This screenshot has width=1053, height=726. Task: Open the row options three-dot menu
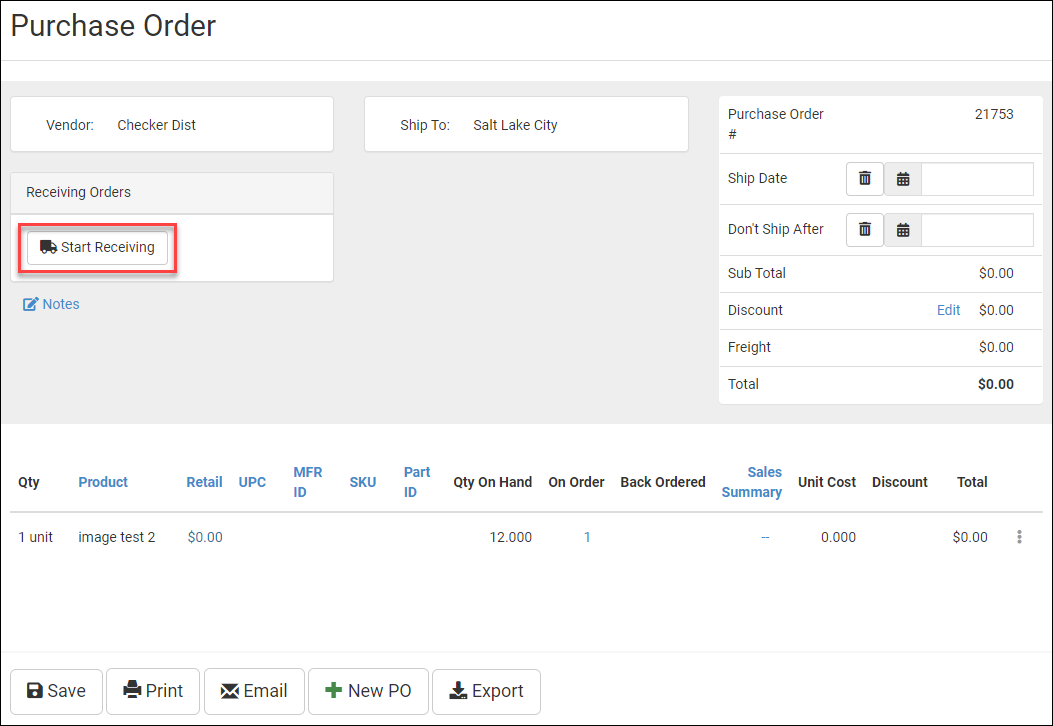click(1019, 537)
